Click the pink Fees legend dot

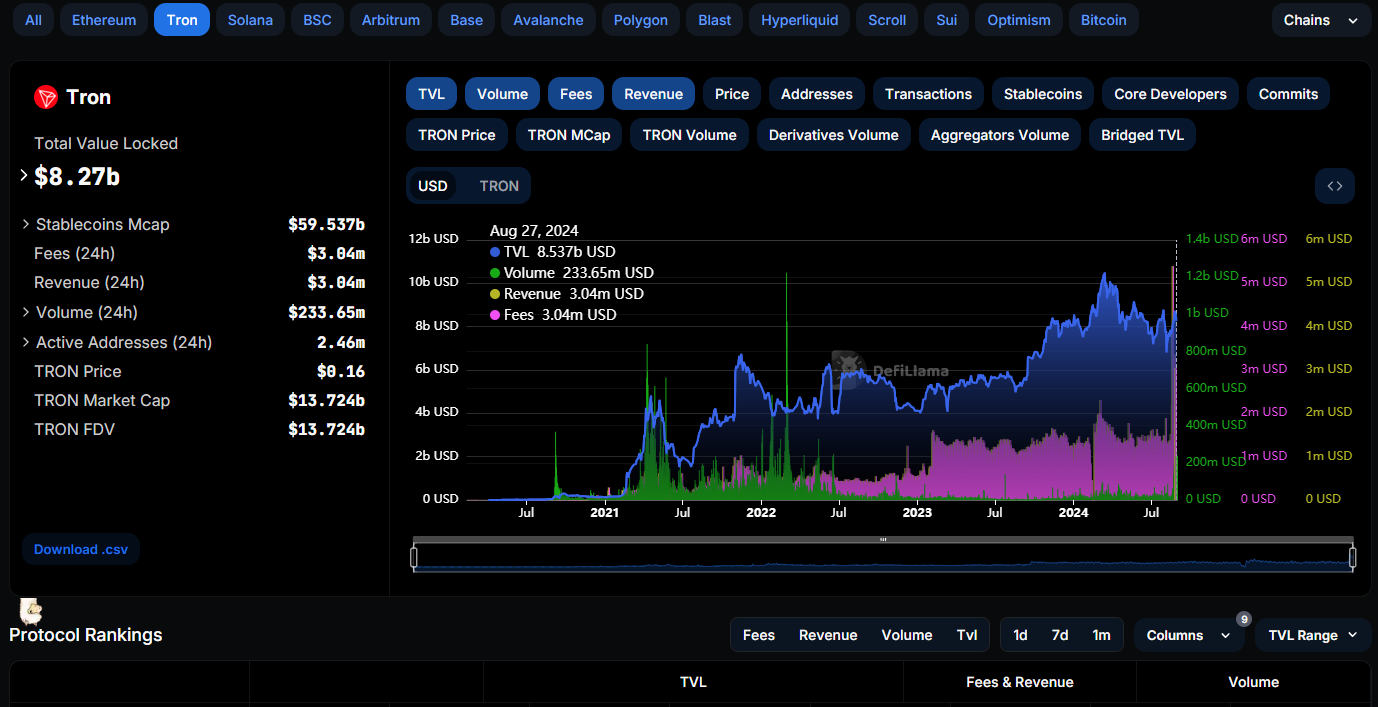pos(496,315)
